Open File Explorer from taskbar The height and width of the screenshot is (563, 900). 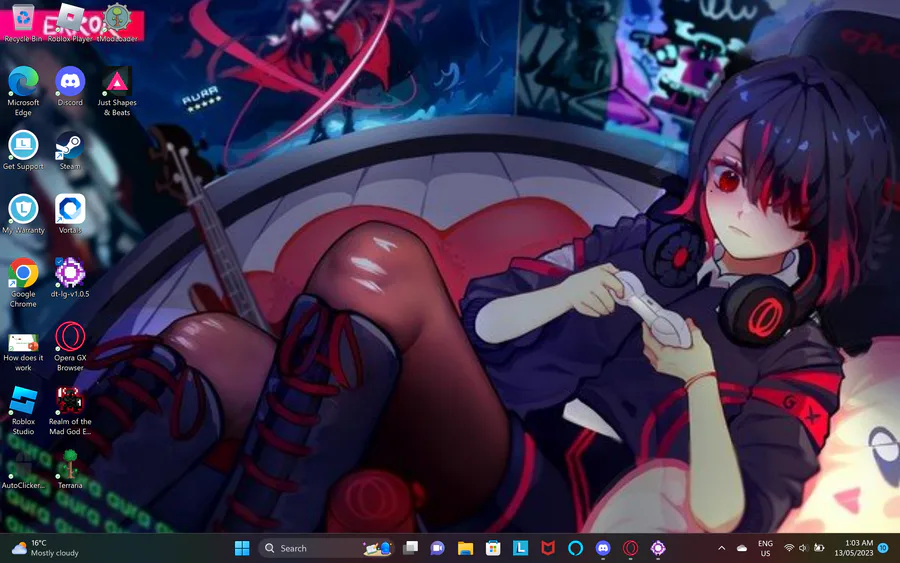tap(465, 549)
